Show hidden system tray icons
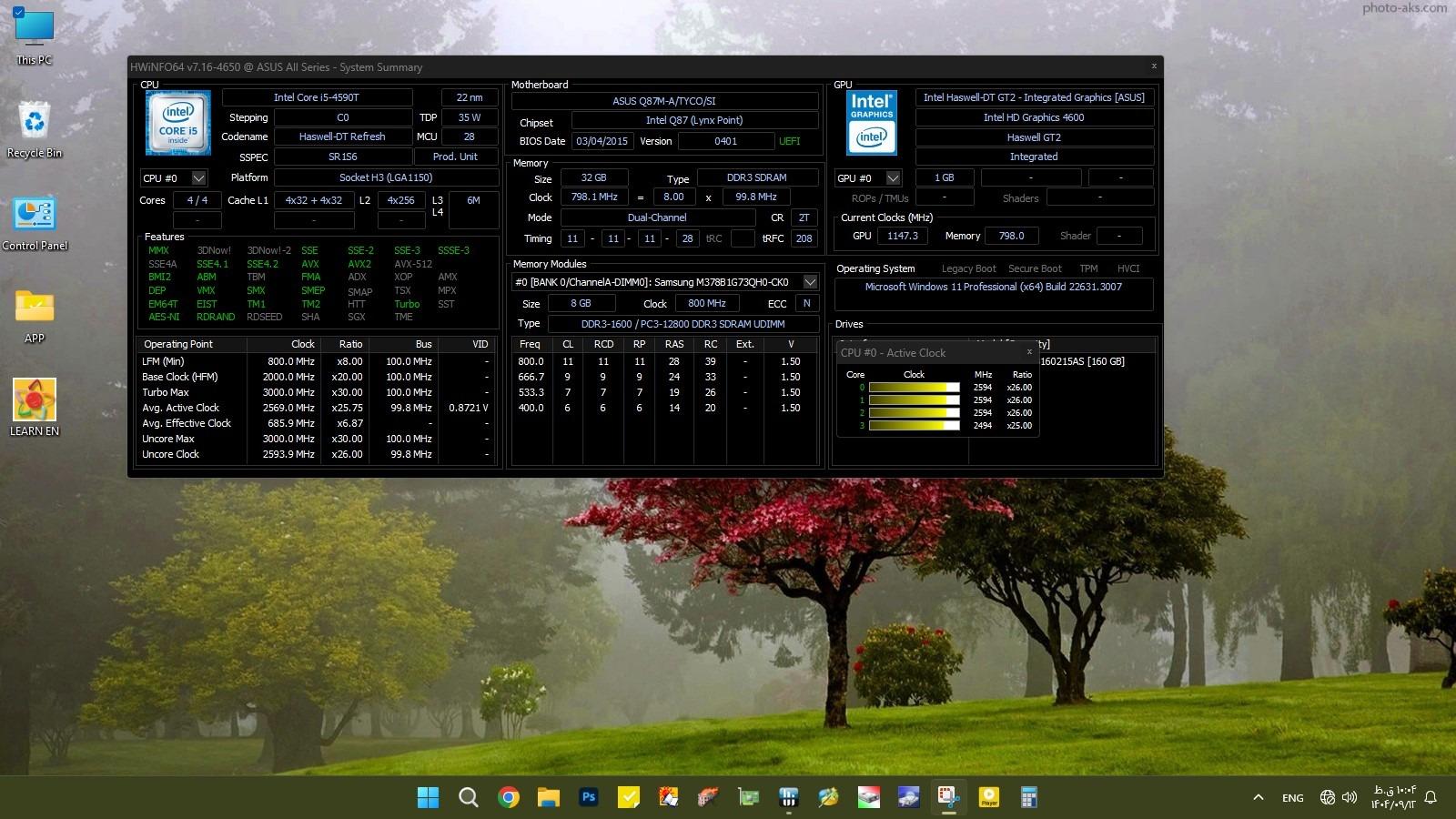 pos(1258,797)
